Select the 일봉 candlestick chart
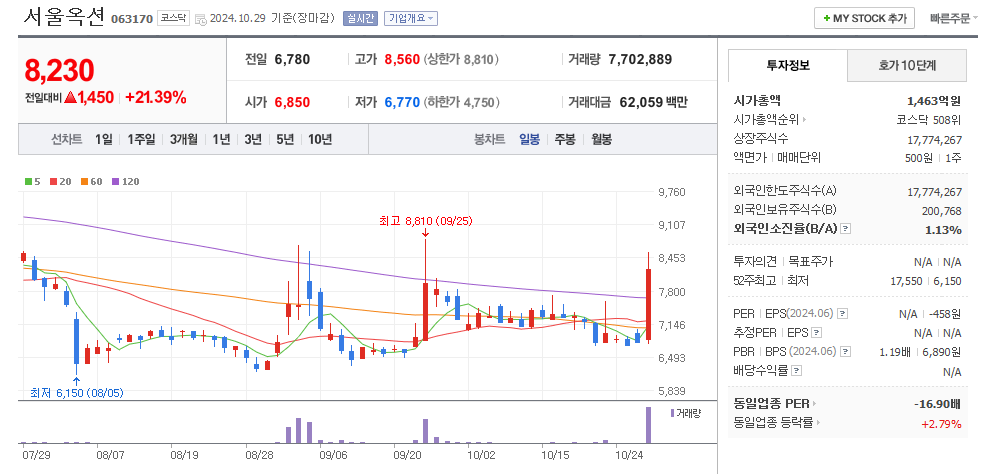Screen dimensions: 984x474 click(x=529, y=139)
